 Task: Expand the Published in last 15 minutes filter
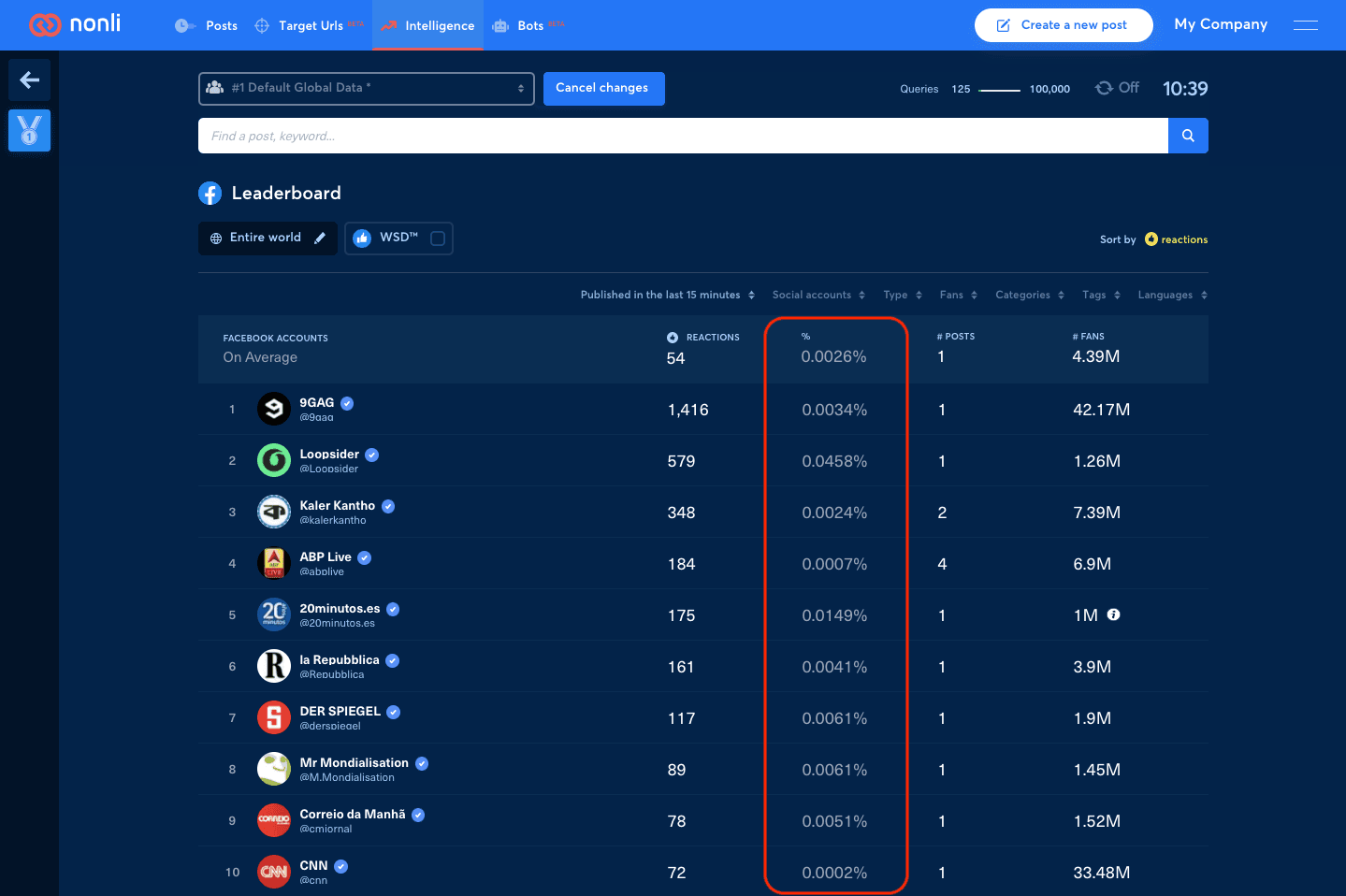point(667,295)
